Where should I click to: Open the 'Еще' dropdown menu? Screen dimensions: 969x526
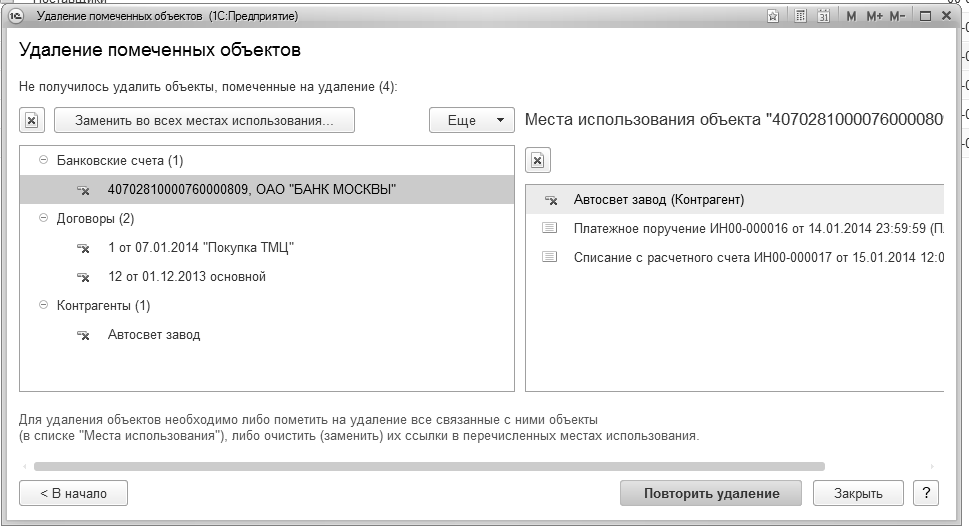click(x=472, y=120)
